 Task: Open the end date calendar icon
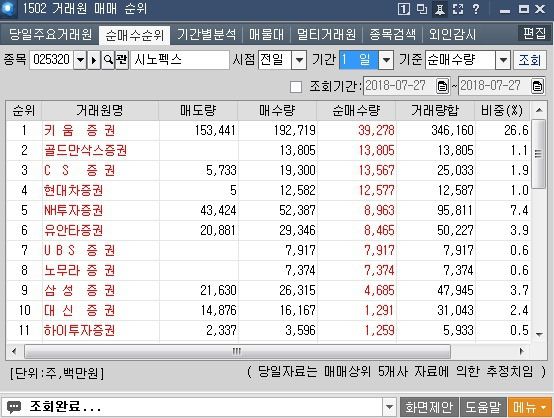537,86
